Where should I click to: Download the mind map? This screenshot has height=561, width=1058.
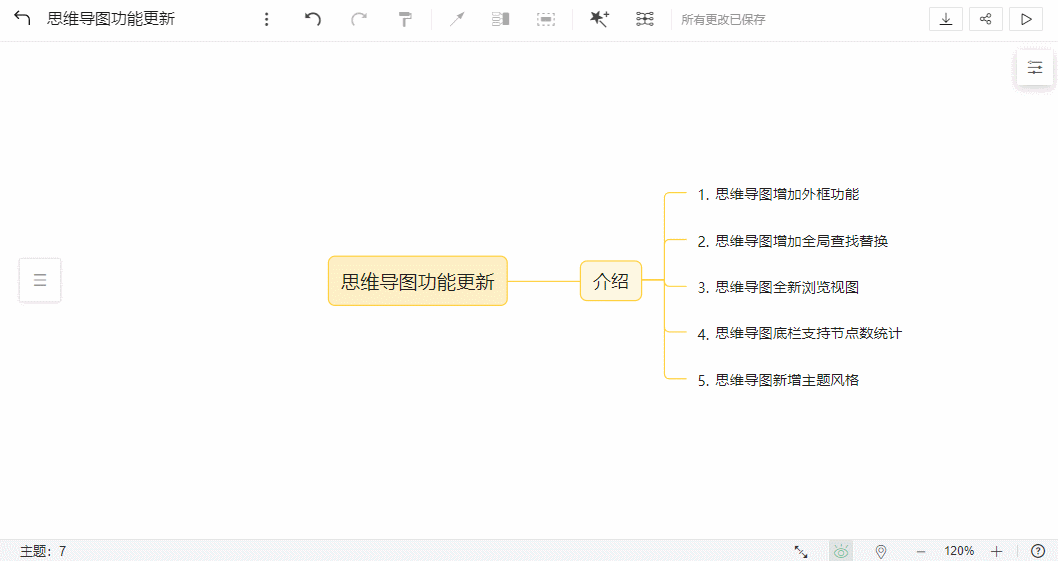click(x=946, y=19)
